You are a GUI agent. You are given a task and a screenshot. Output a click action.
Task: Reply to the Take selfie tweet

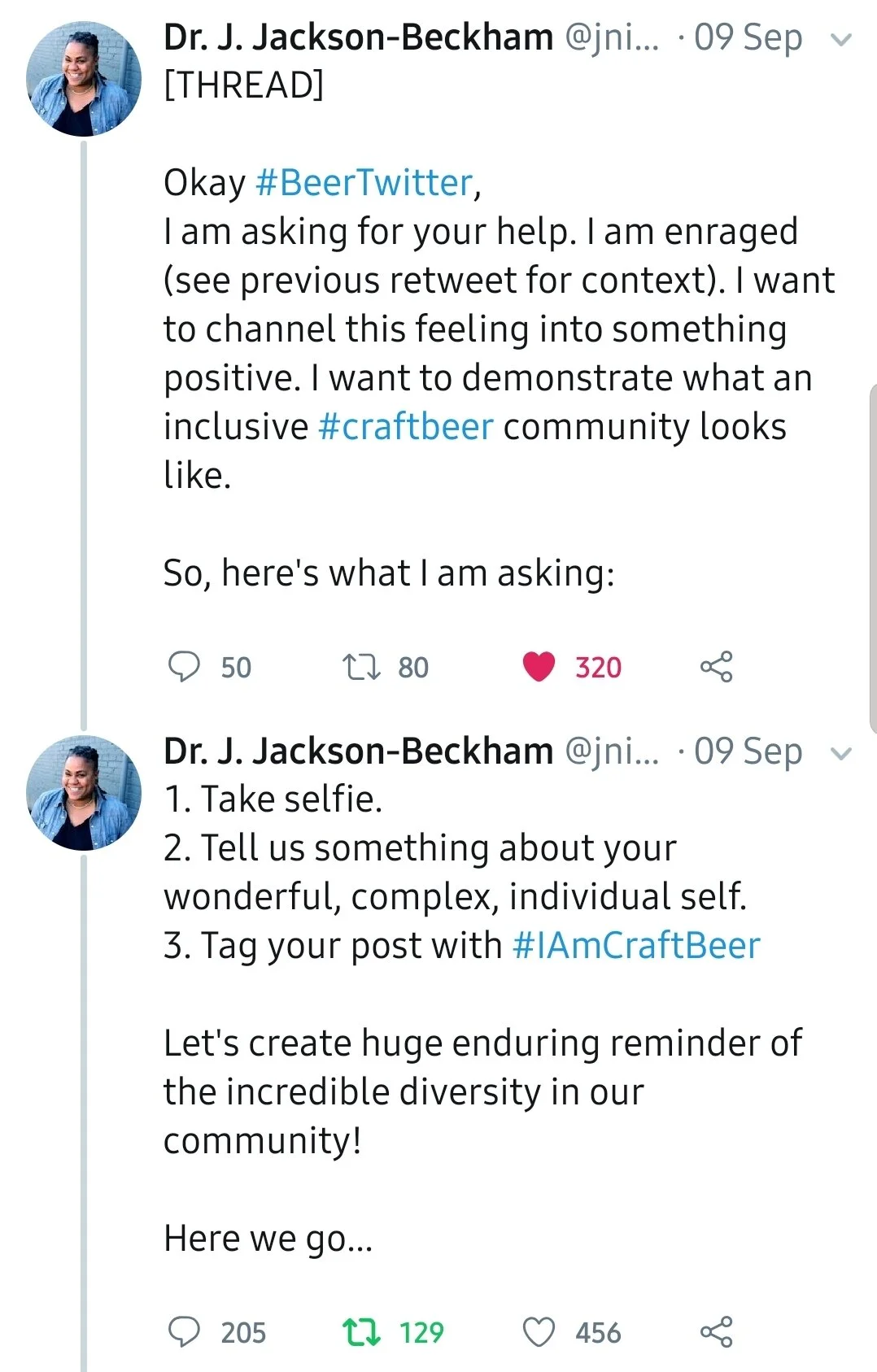[x=184, y=1332]
